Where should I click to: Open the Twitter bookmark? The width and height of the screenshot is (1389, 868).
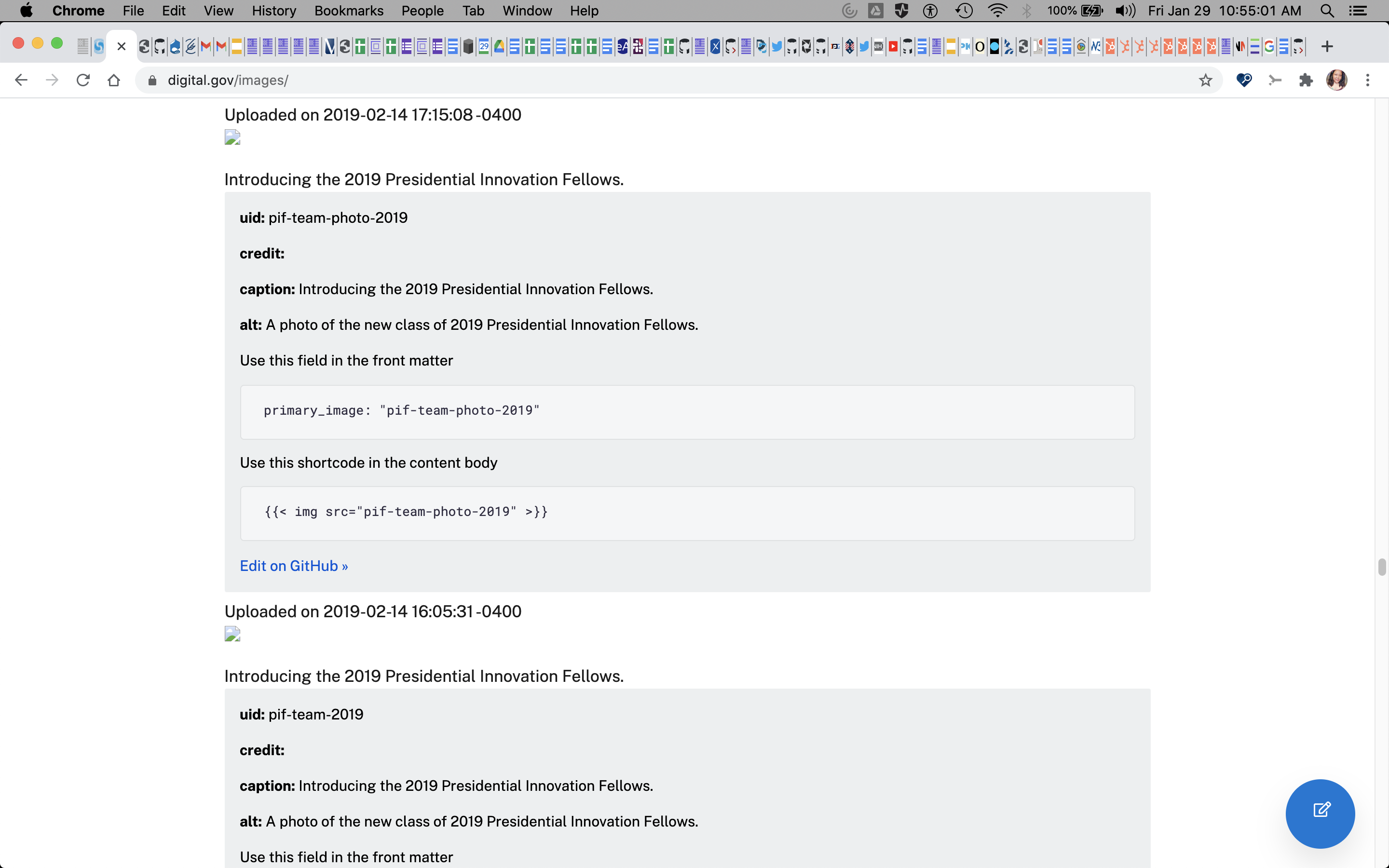click(x=776, y=47)
